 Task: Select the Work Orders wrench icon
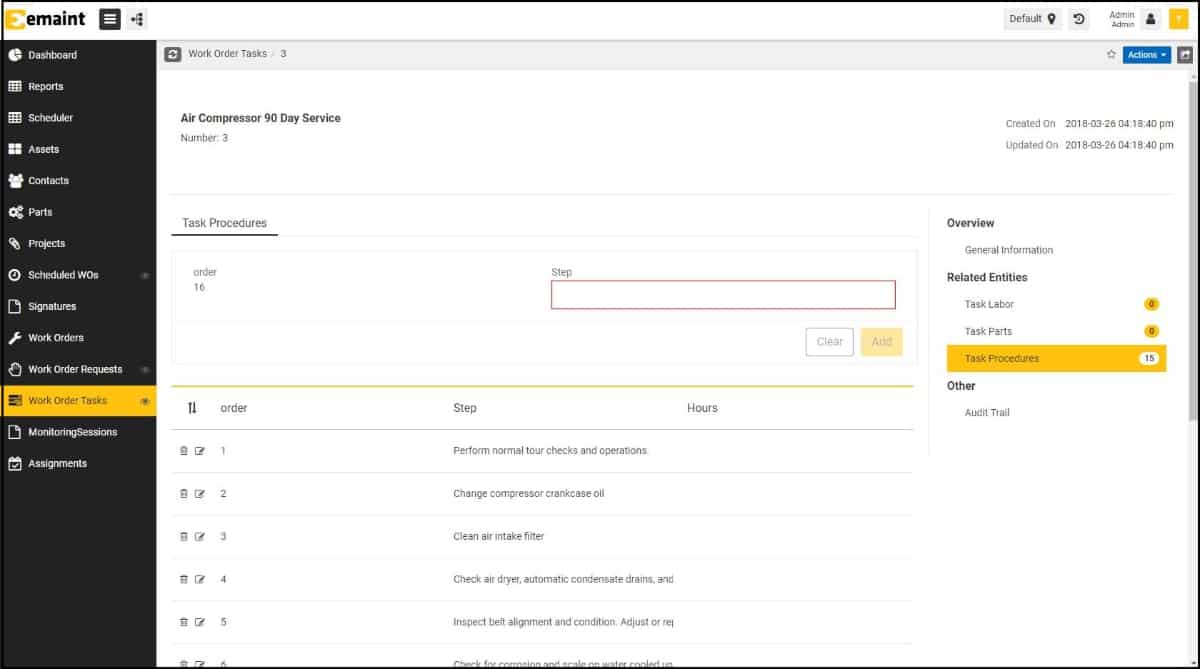tap(16, 337)
